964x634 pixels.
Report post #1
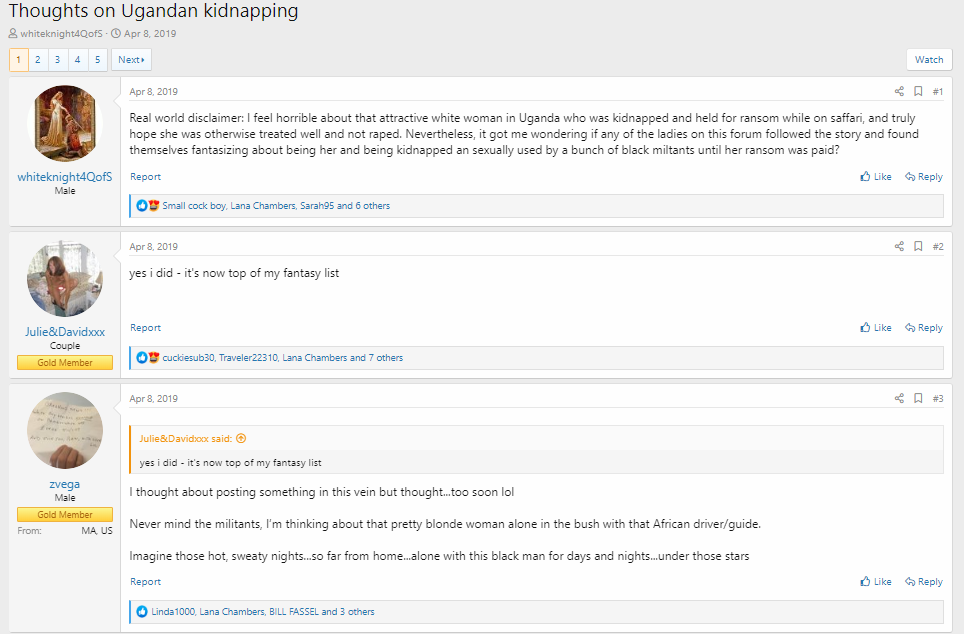pyautogui.click(x=145, y=176)
